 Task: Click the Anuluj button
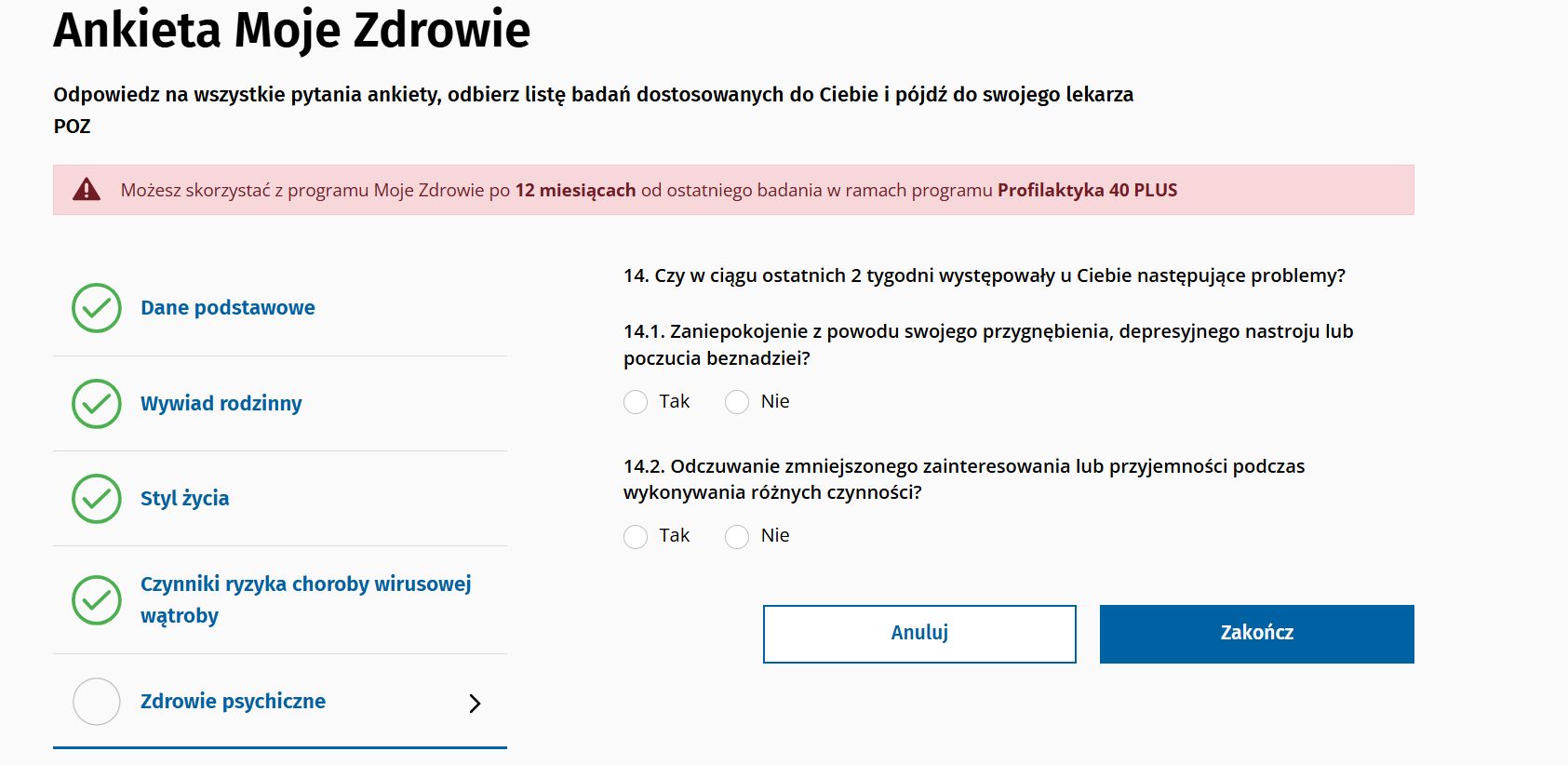(x=918, y=633)
